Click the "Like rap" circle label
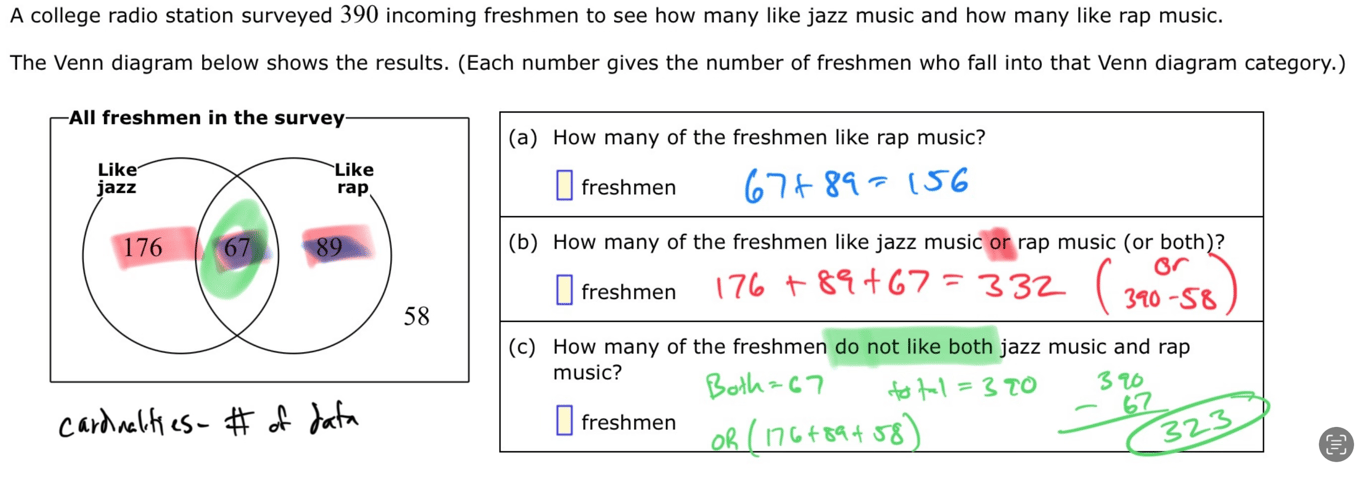Viewport: 1366px width, 477px height. pyautogui.click(x=352, y=178)
